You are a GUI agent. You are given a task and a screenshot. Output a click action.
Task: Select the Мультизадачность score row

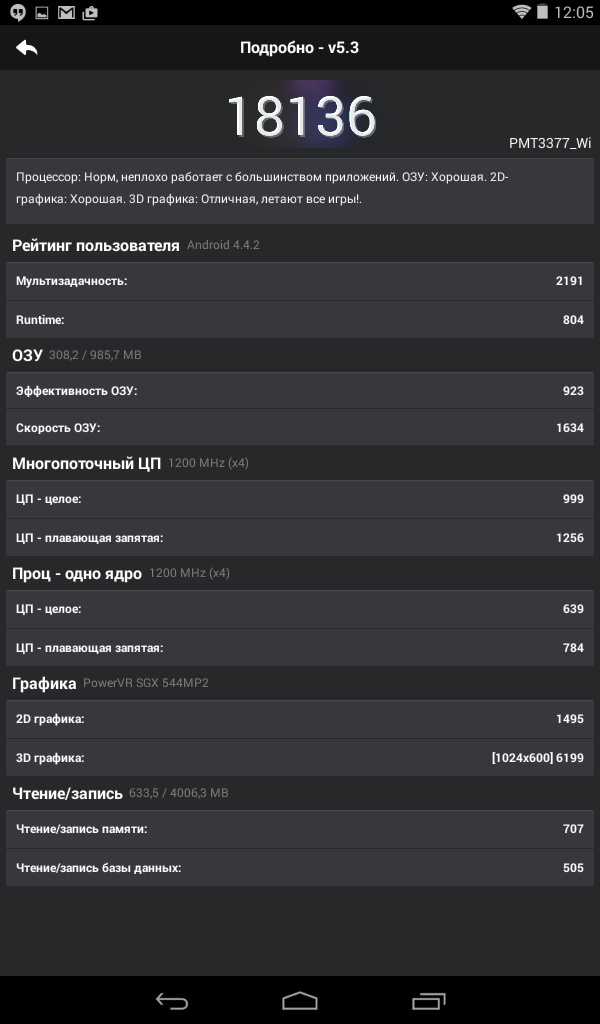point(300,281)
